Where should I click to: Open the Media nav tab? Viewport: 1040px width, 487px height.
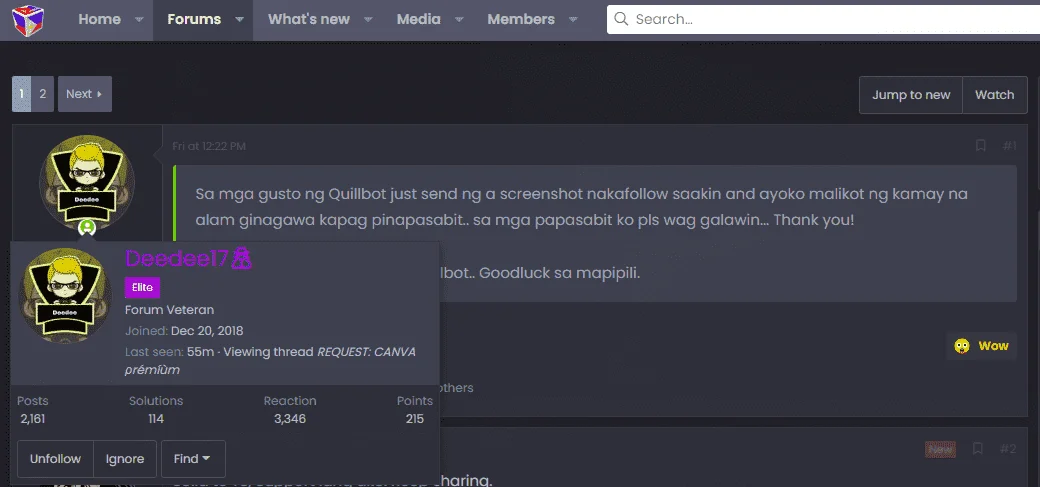(x=419, y=19)
